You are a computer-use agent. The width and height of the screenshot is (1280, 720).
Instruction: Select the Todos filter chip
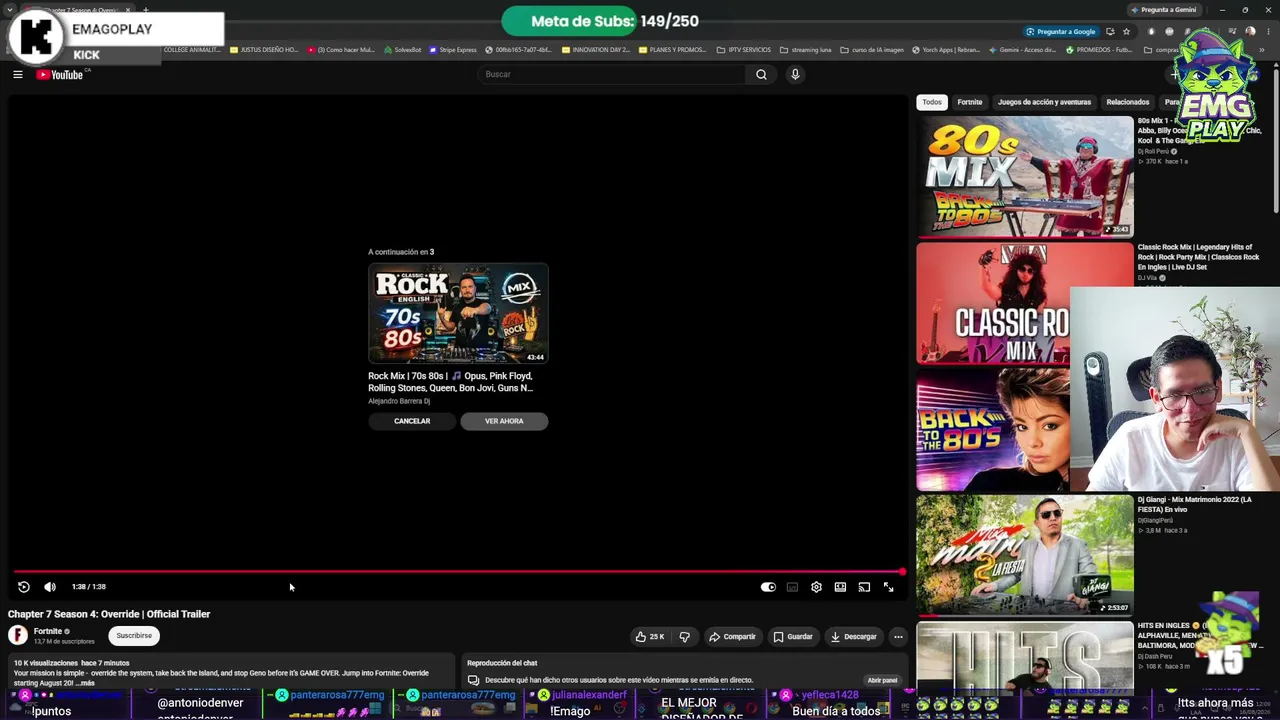(x=932, y=102)
